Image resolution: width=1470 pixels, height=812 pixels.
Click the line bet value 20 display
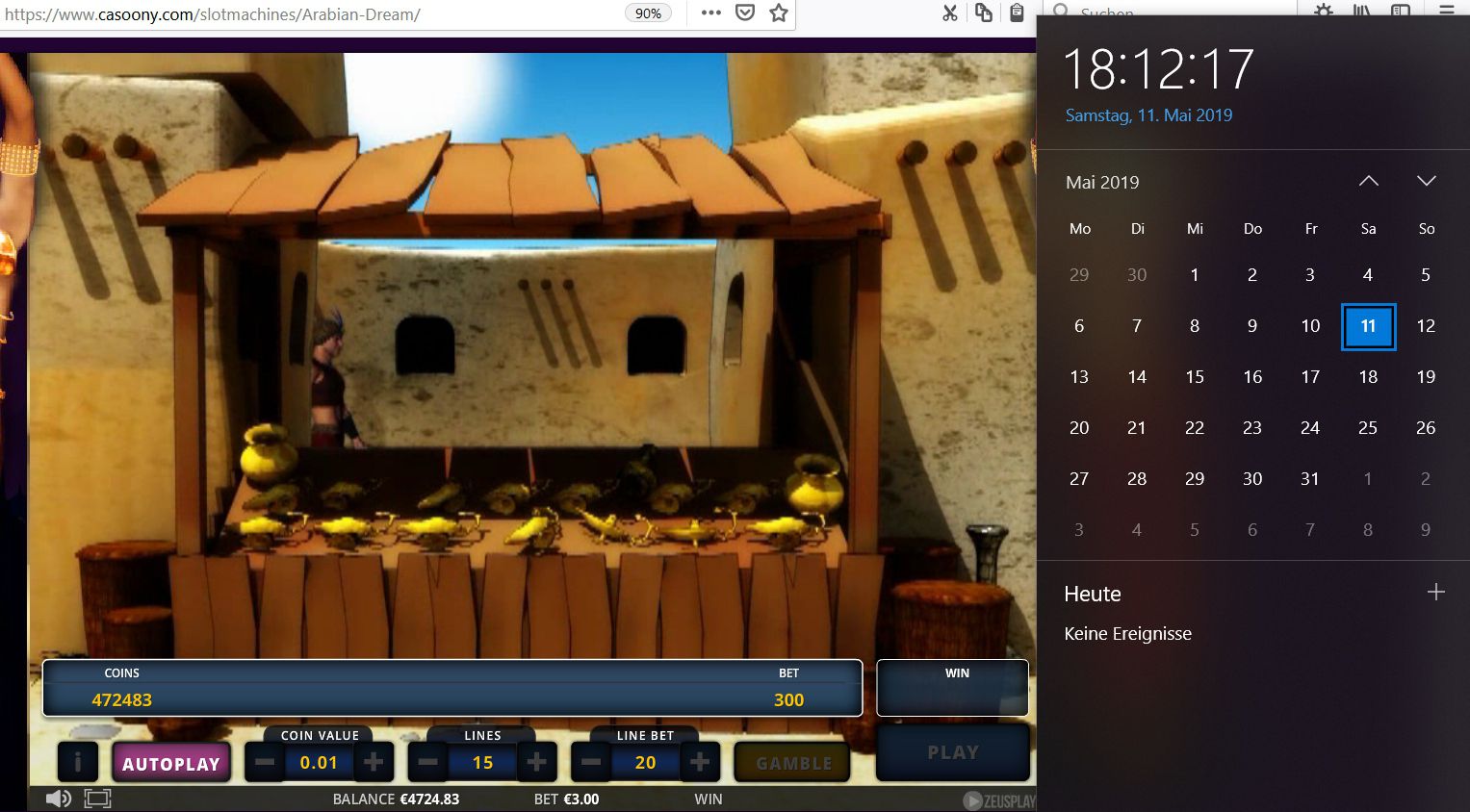pyautogui.click(x=645, y=763)
